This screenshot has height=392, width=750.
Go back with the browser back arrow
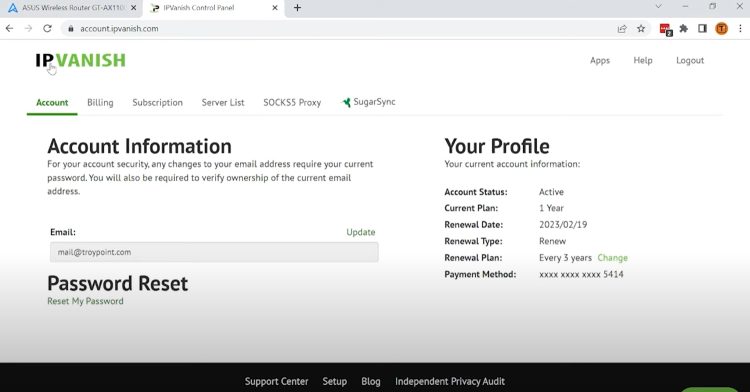[x=10, y=29]
